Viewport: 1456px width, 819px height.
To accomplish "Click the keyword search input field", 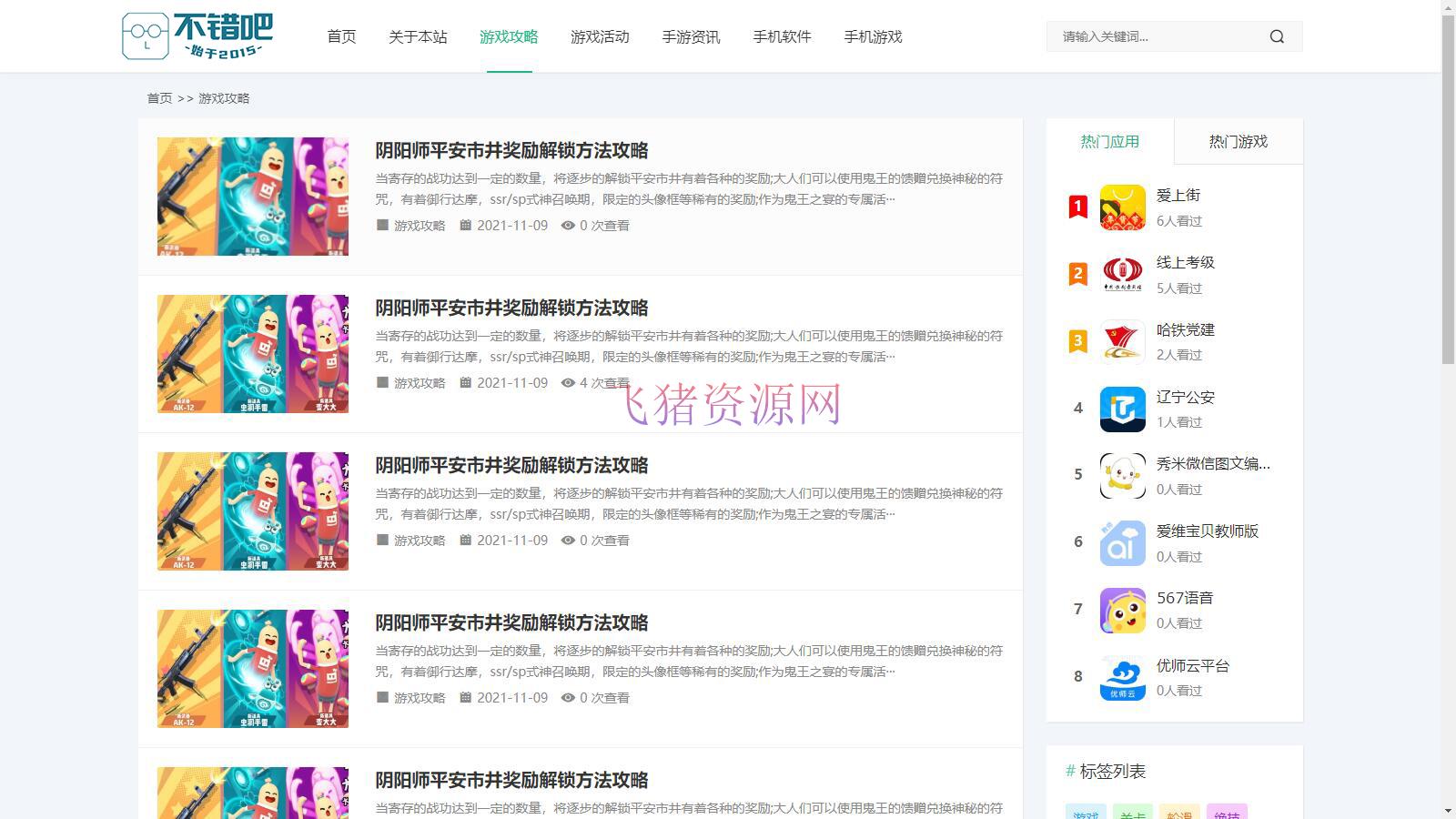I will (1156, 36).
